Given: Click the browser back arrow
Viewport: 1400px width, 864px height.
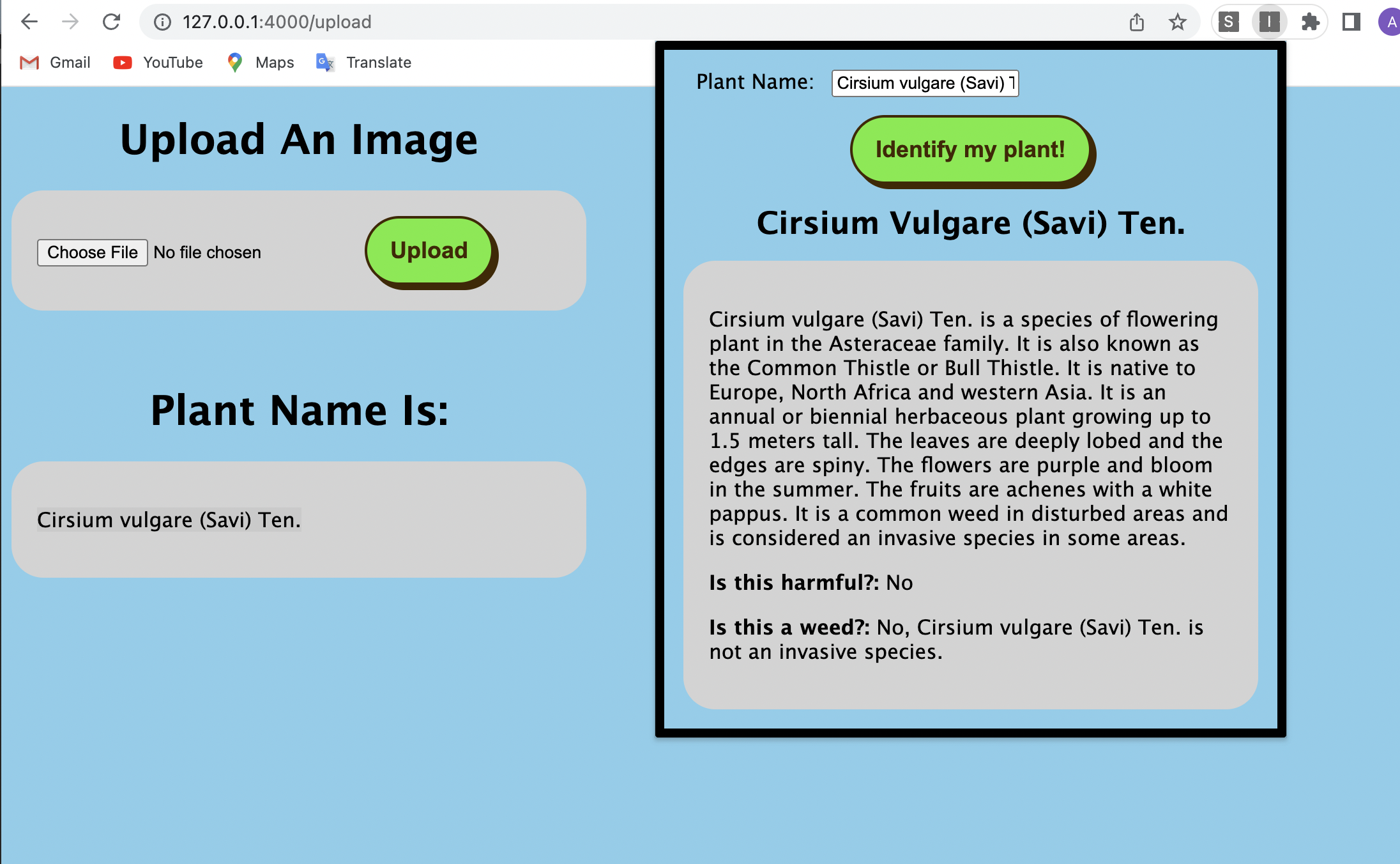Looking at the screenshot, I should click(x=29, y=22).
